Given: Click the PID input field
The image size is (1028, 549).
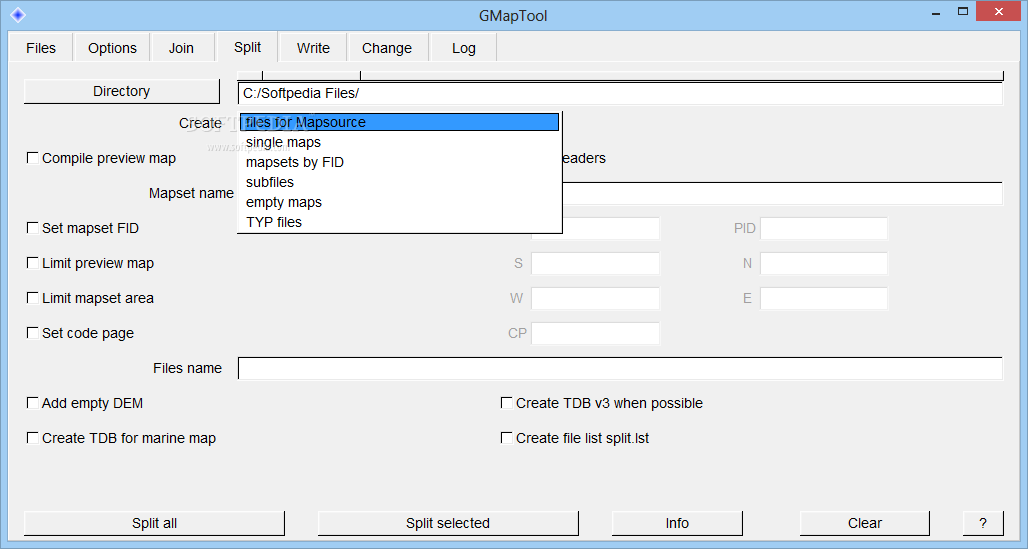Looking at the screenshot, I should pyautogui.click(x=824, y=228).
